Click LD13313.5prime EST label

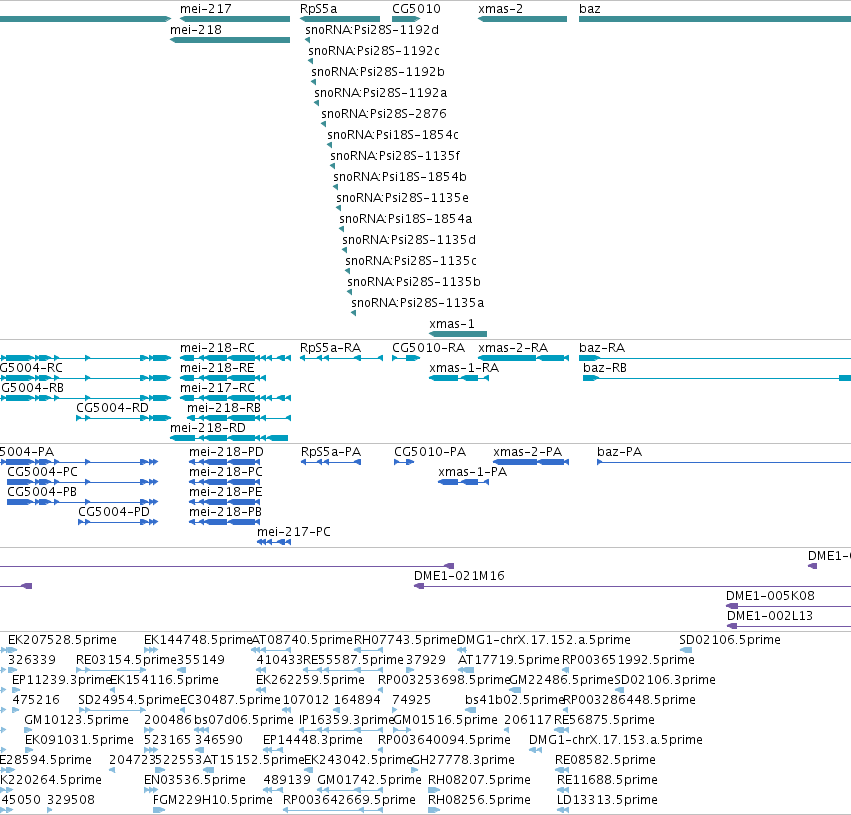point(607,800)
